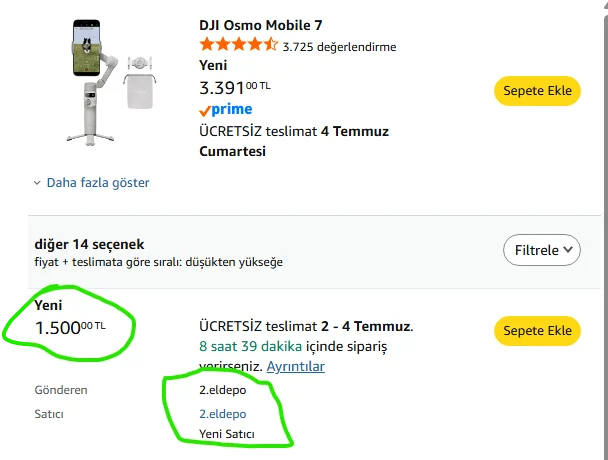
Task: Add the 1.500 TL offer to cart
Action: click(537, 331)
